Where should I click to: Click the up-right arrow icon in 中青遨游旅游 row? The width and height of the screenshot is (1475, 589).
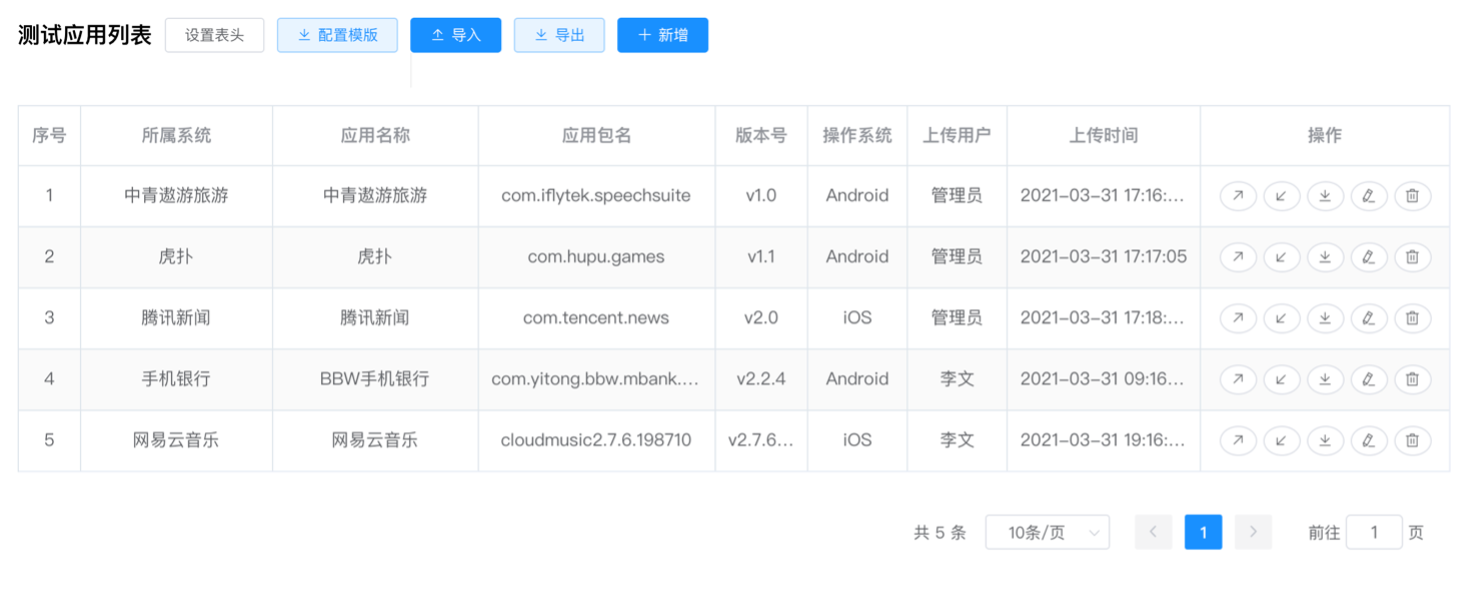point(1237,196)
